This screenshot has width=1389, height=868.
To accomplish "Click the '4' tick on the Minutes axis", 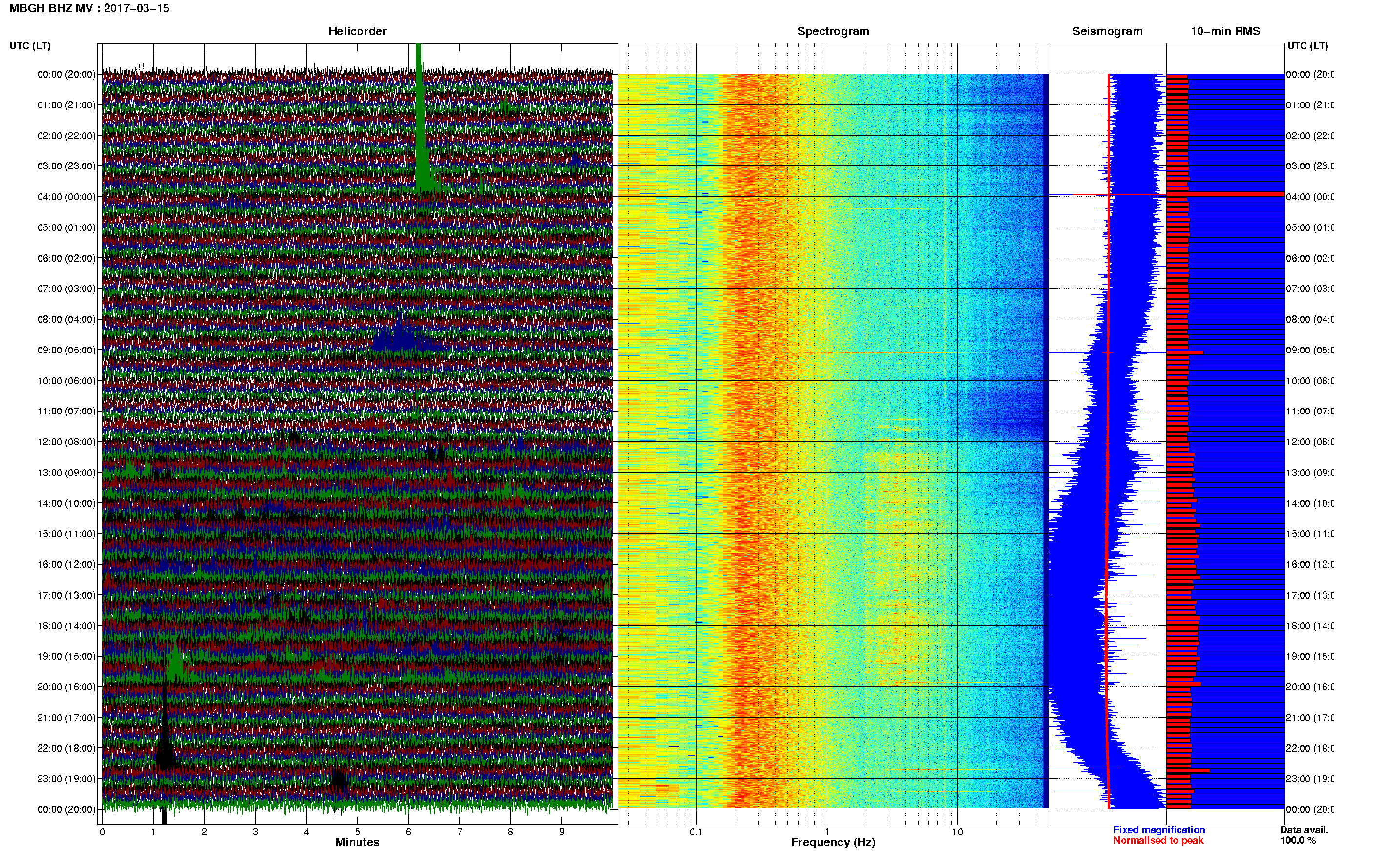I will tap(307, 832).
